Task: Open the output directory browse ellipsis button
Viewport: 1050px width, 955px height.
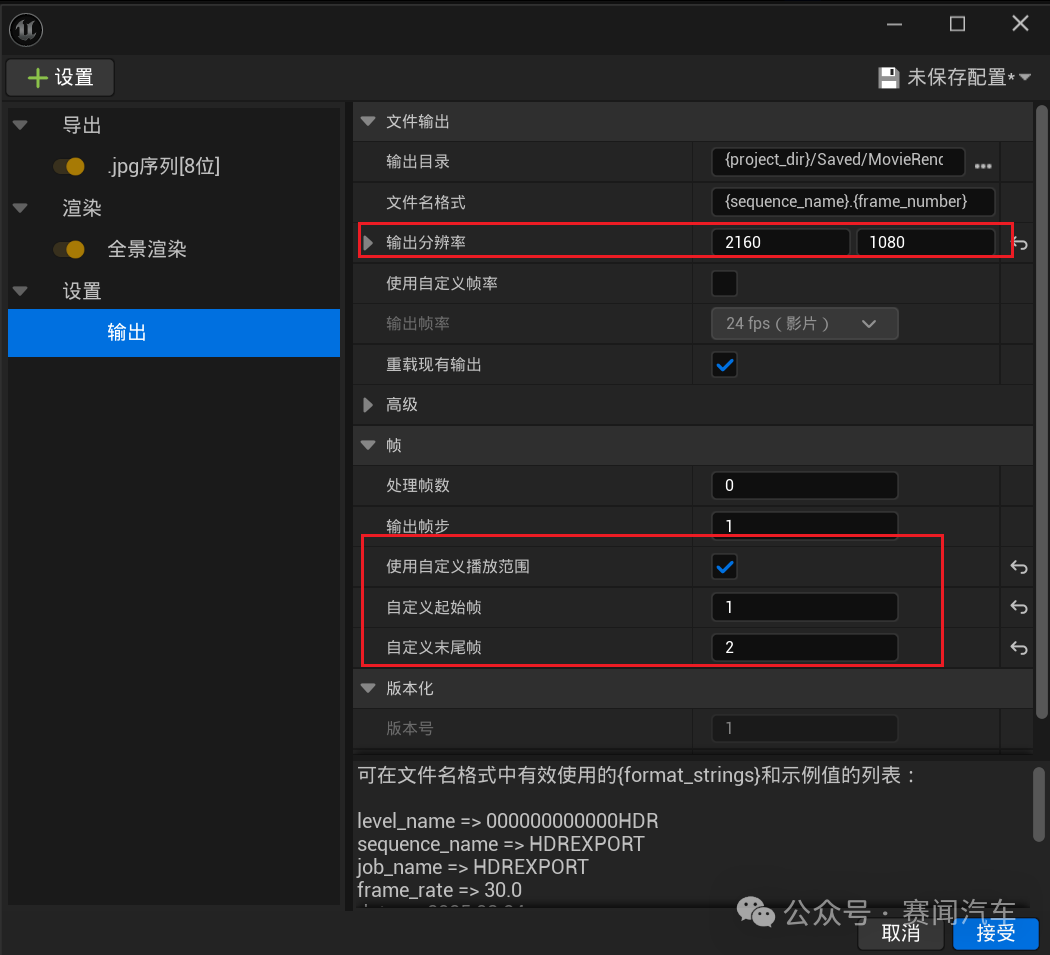Action: (x=983, y=166)
